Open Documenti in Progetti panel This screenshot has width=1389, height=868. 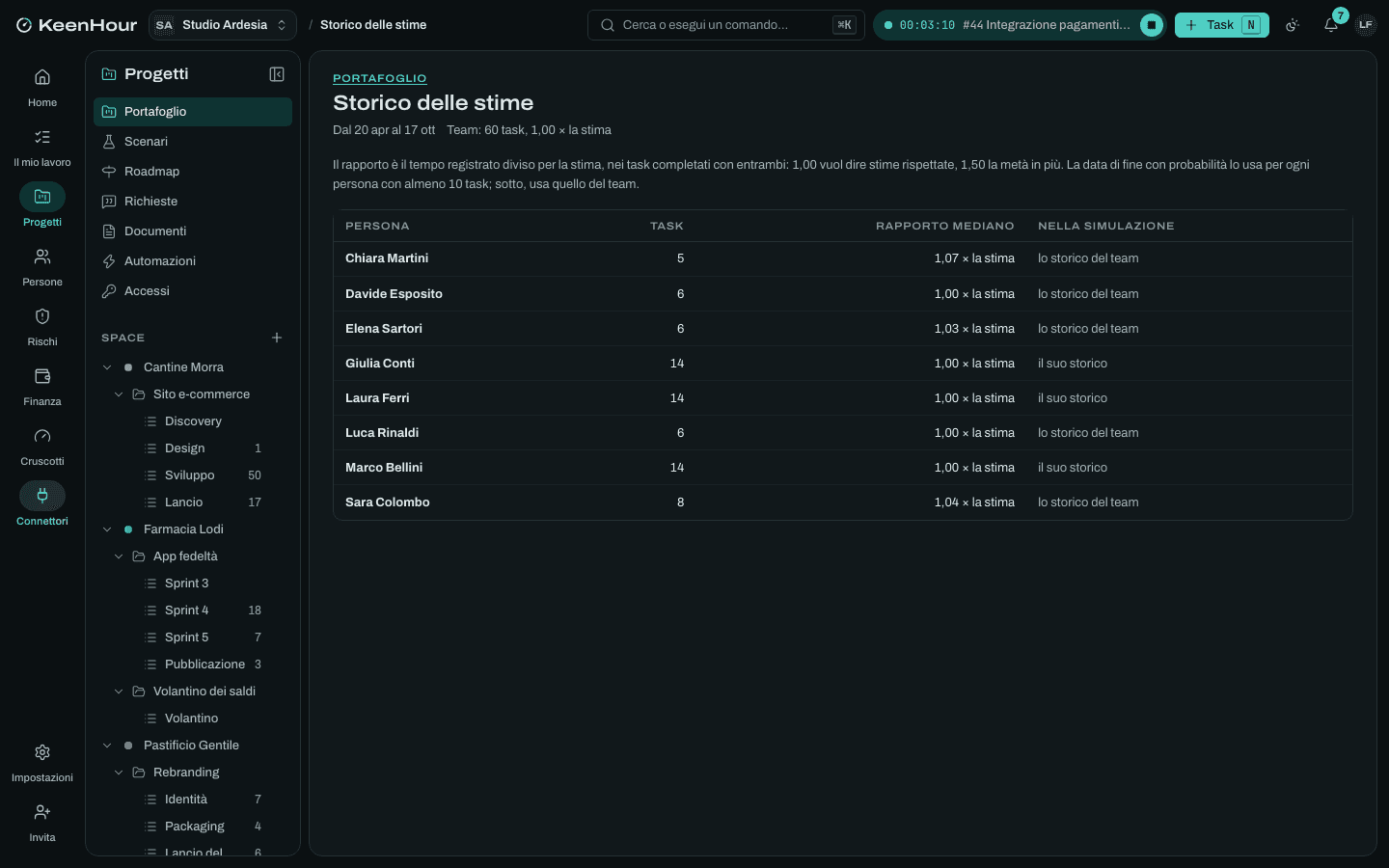point(193,231)
